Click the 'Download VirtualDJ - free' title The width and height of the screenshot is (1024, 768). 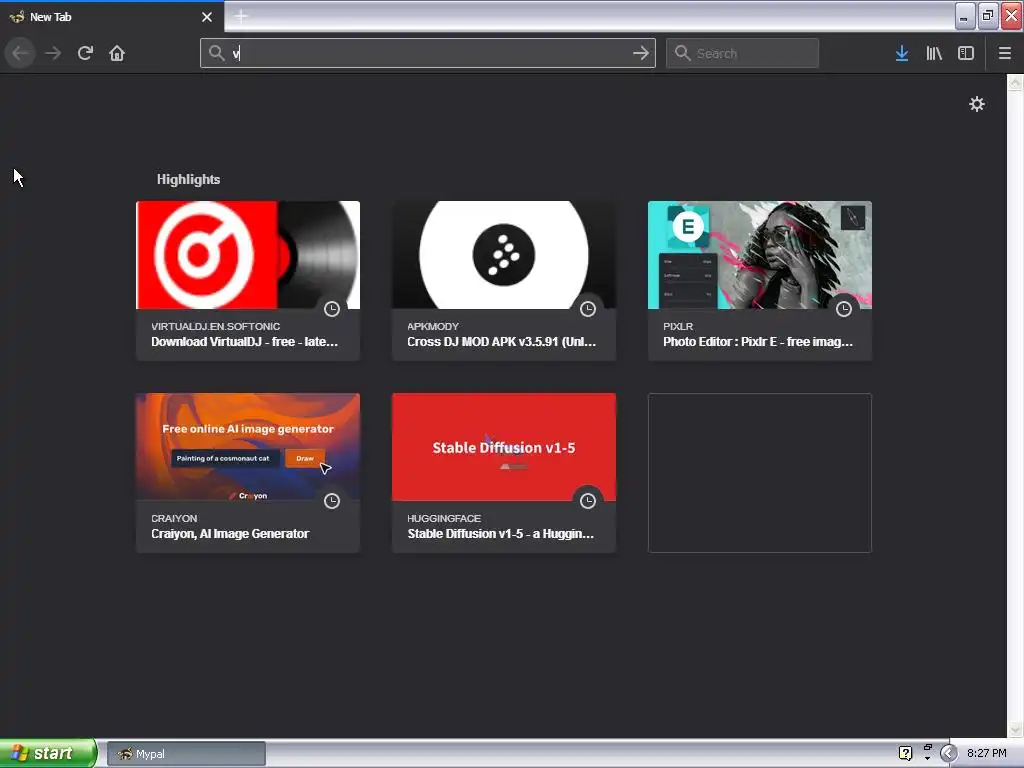[245, 342]
